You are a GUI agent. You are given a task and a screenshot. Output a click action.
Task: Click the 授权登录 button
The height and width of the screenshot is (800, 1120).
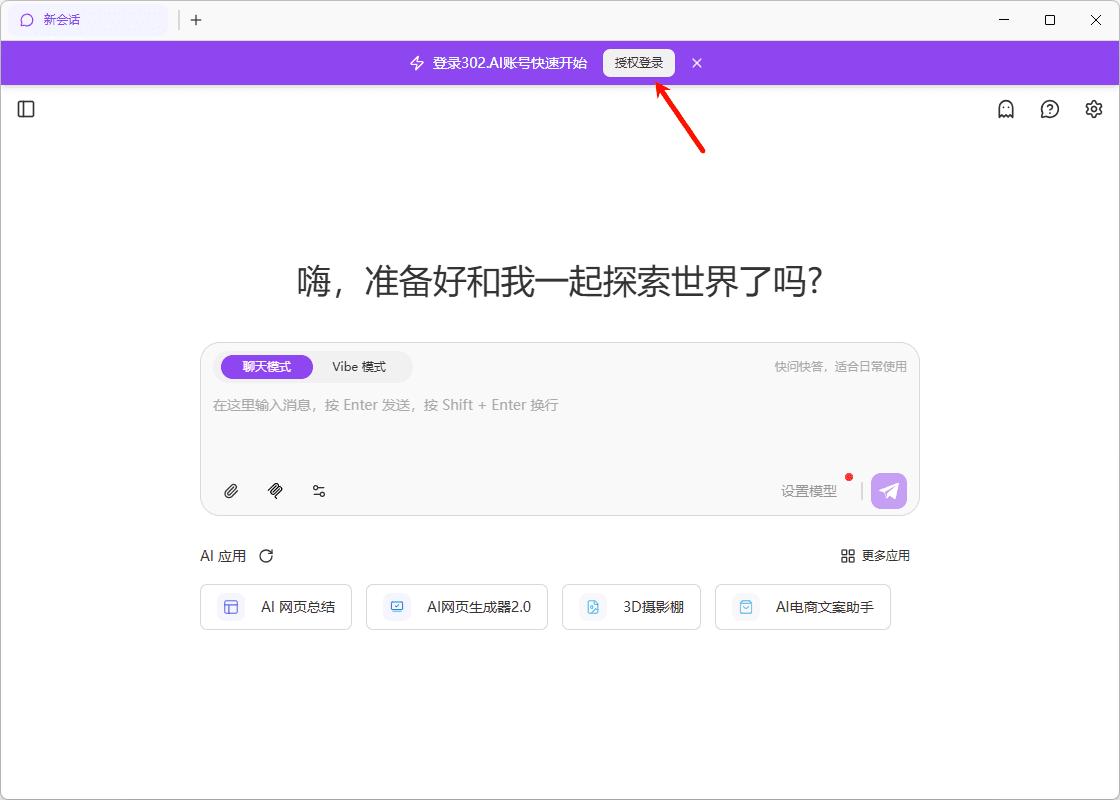pyautogui.click(x=639, y=63)
